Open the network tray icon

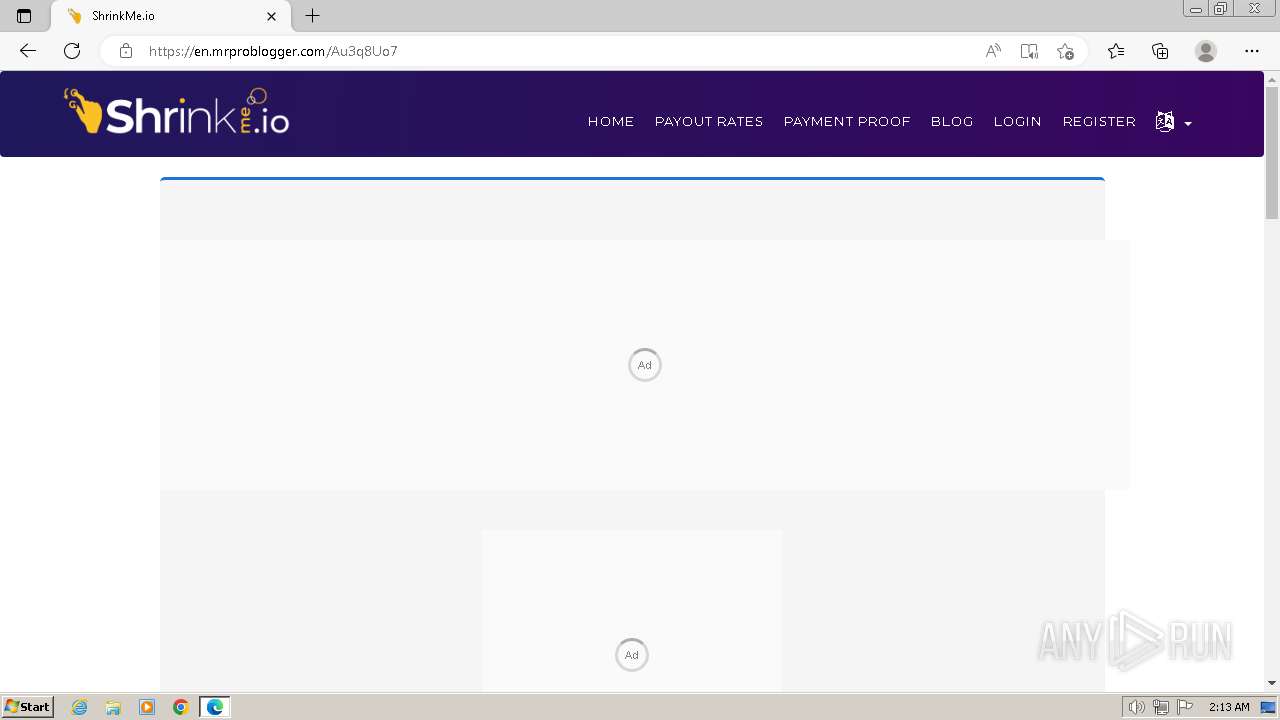coord(1161,707)
